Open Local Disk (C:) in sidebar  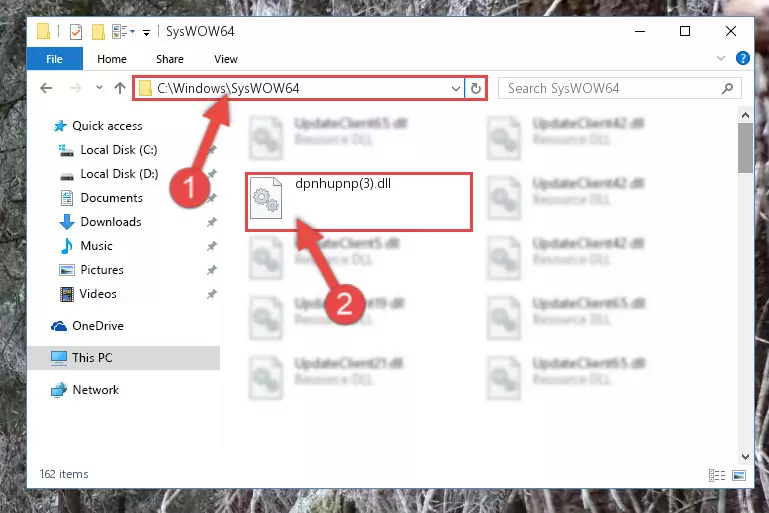point(119,150)
